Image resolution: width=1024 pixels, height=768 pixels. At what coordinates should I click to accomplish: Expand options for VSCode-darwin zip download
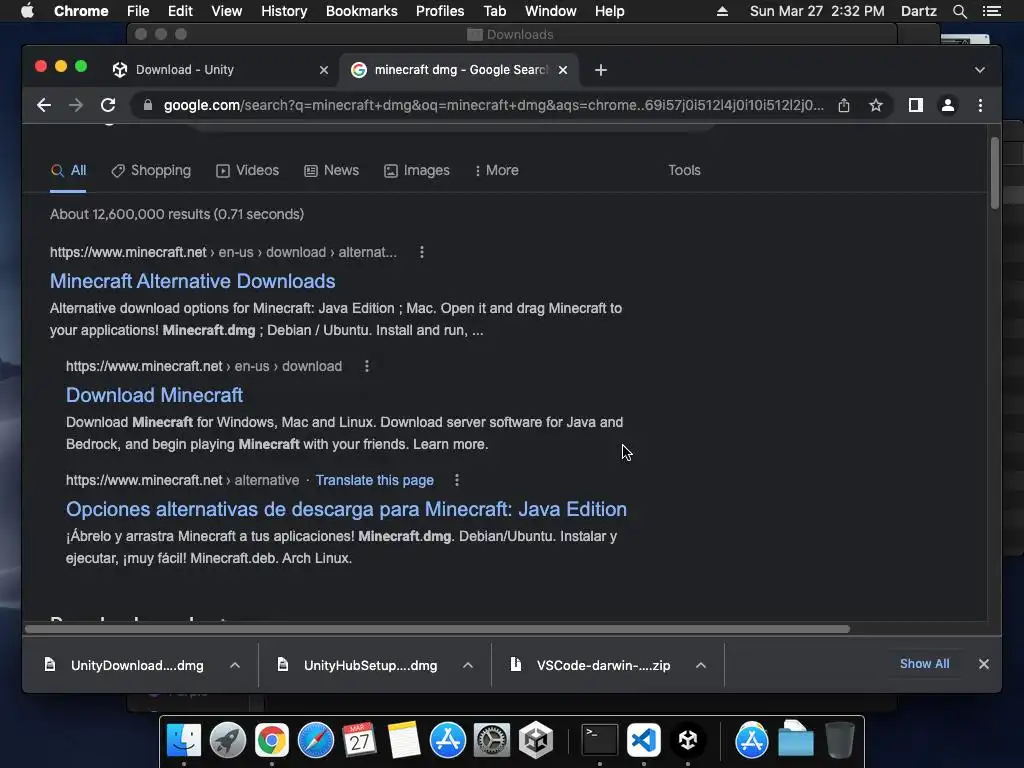pyautogui.click(x=701, y=665)
